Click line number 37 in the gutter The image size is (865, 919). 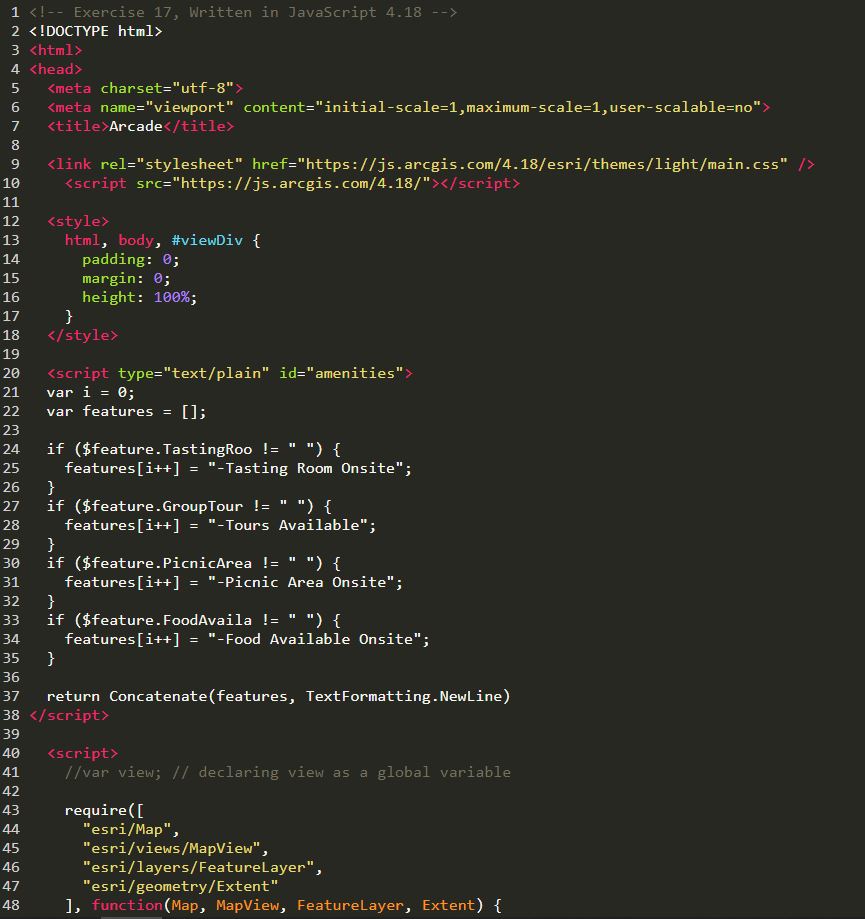[x=11, y=696]
